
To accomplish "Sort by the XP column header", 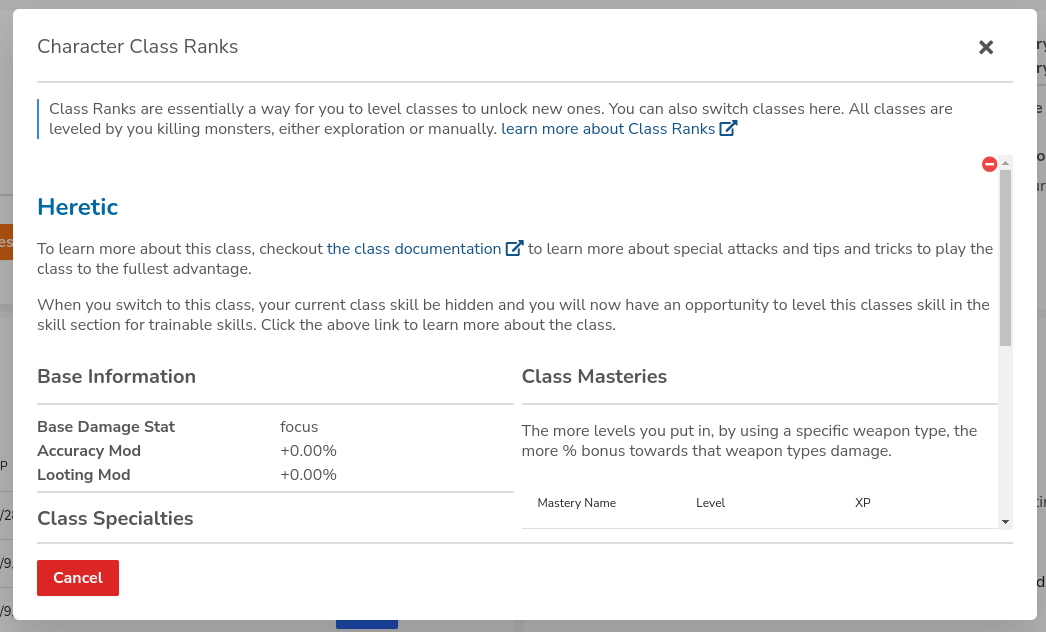I will (863, 503).
